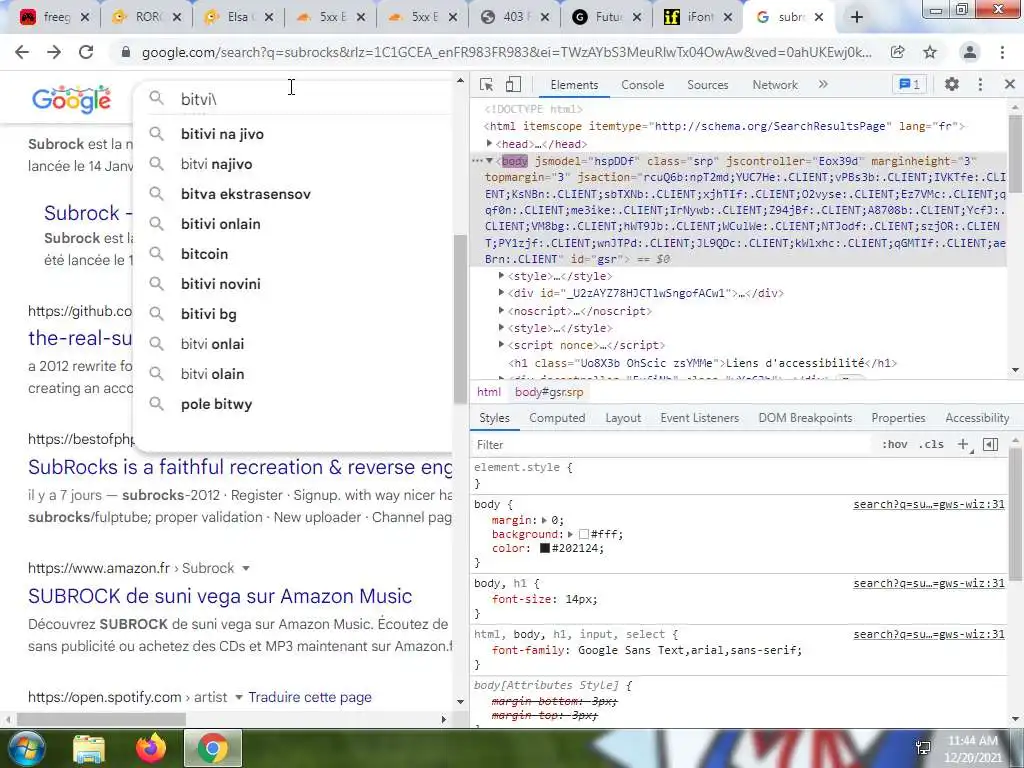
Task: Open the Network panel tab
Action: pyautogui.click(x=775, y=85)
